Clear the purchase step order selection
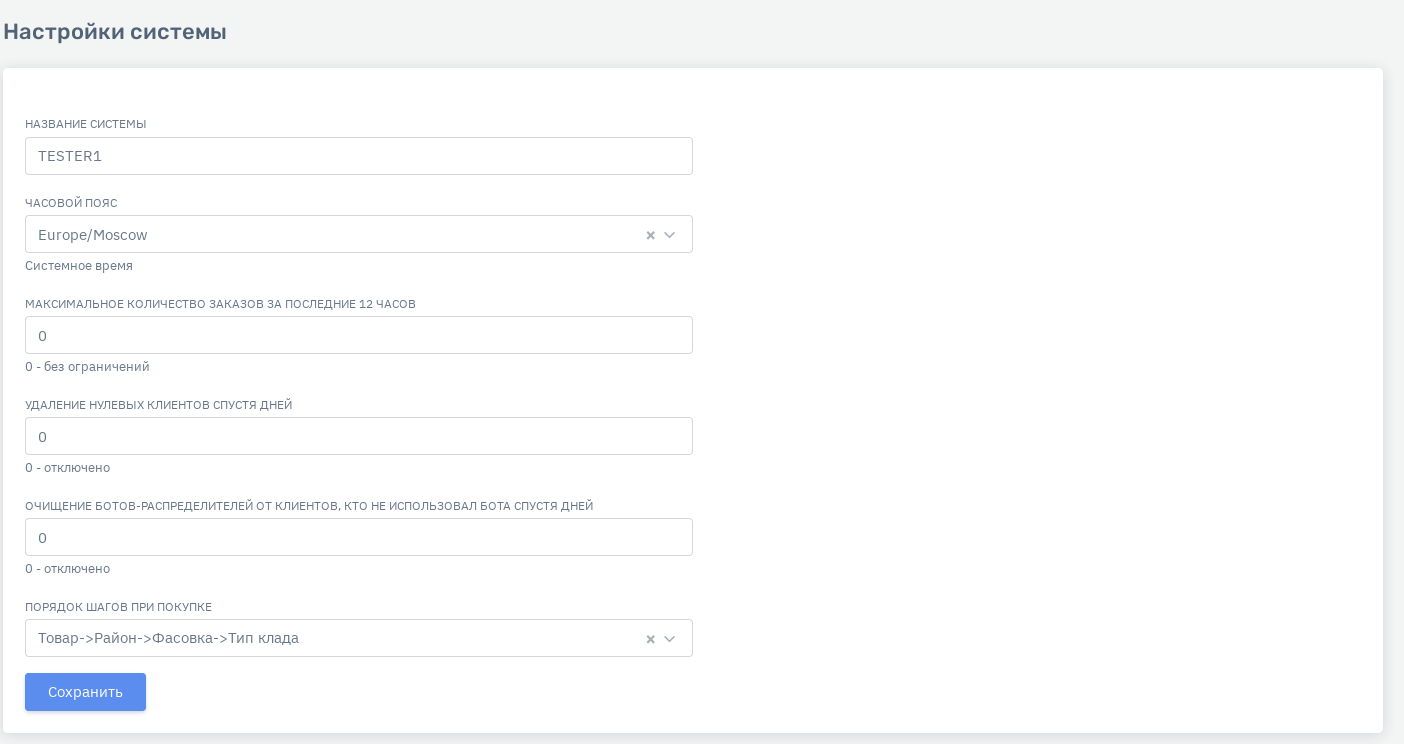The image size is (1404, 744). 650,639
